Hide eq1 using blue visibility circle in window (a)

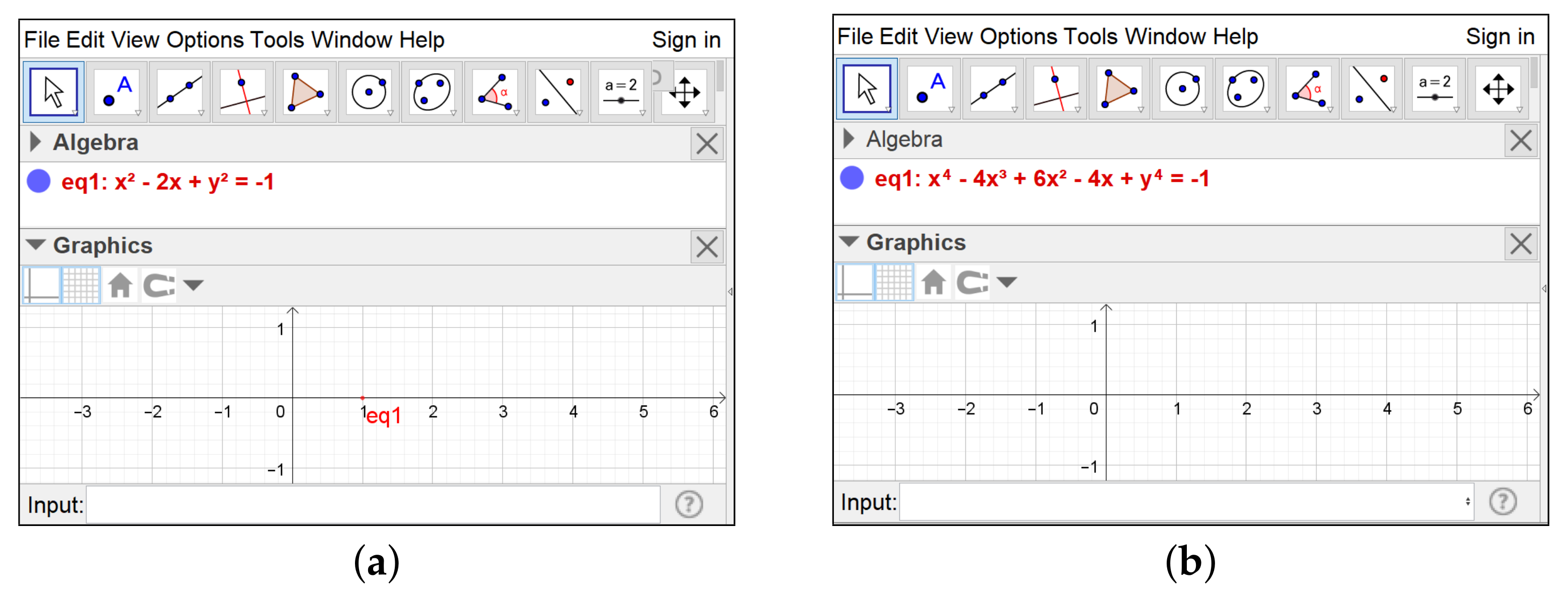point(39,181)
